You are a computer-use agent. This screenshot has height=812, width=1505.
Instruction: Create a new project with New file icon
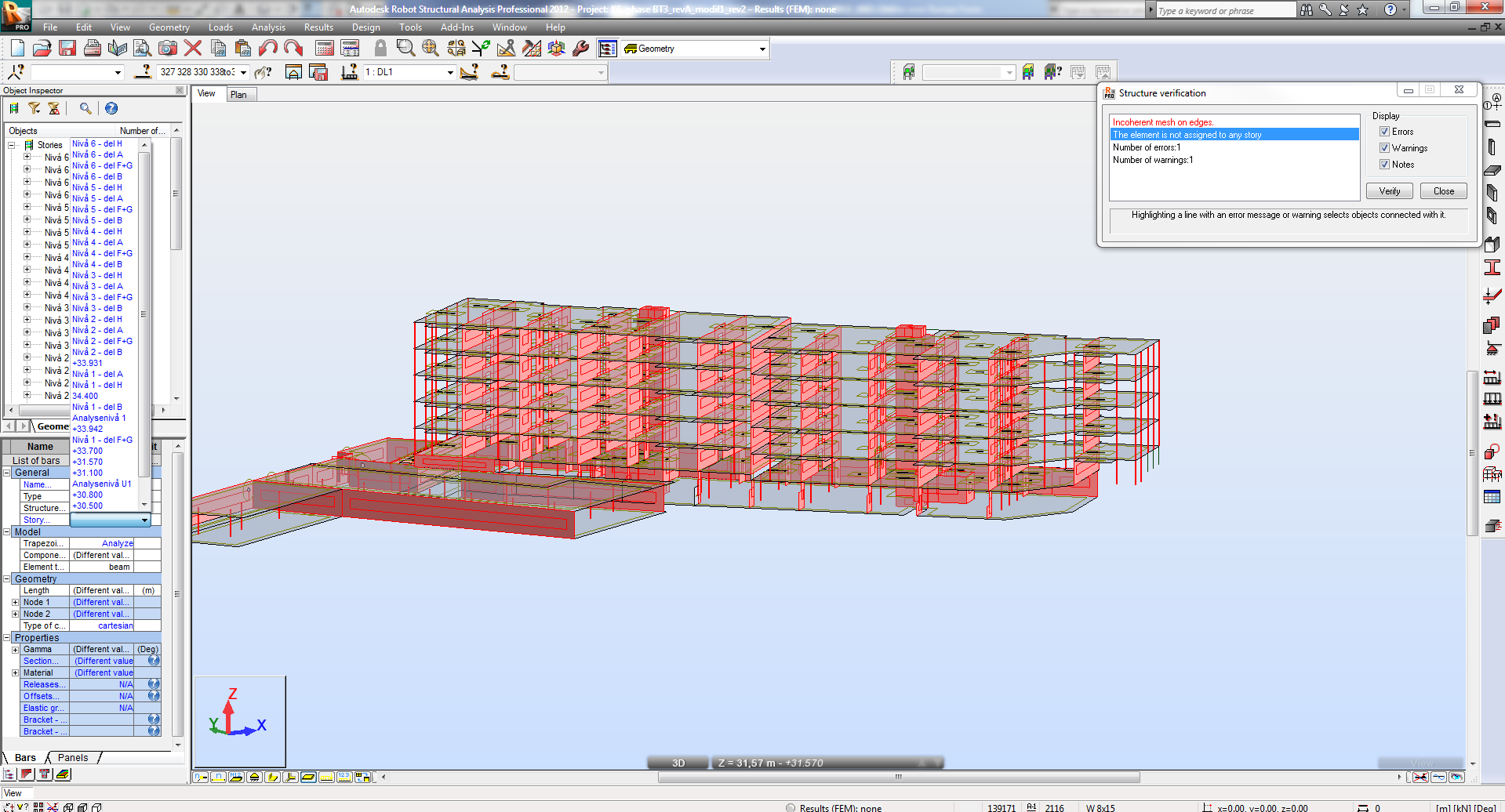(x=17, y=48)
